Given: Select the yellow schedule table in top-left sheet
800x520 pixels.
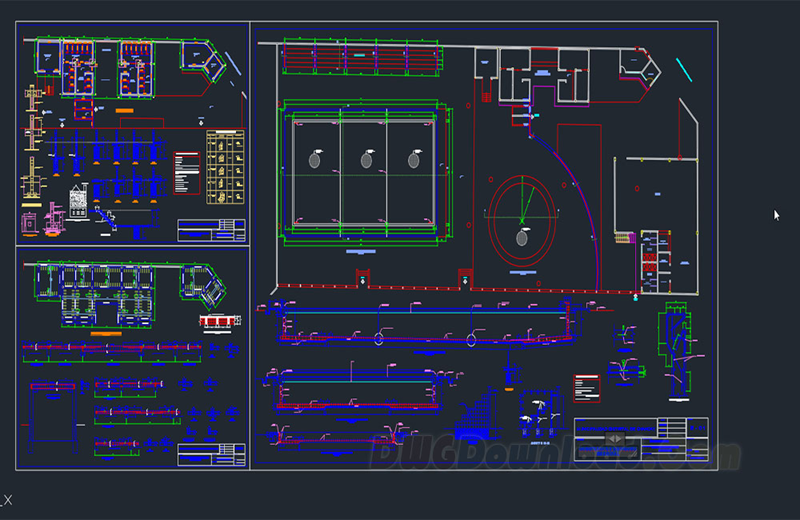Looking at the screenshot, I should coord(226,167).
